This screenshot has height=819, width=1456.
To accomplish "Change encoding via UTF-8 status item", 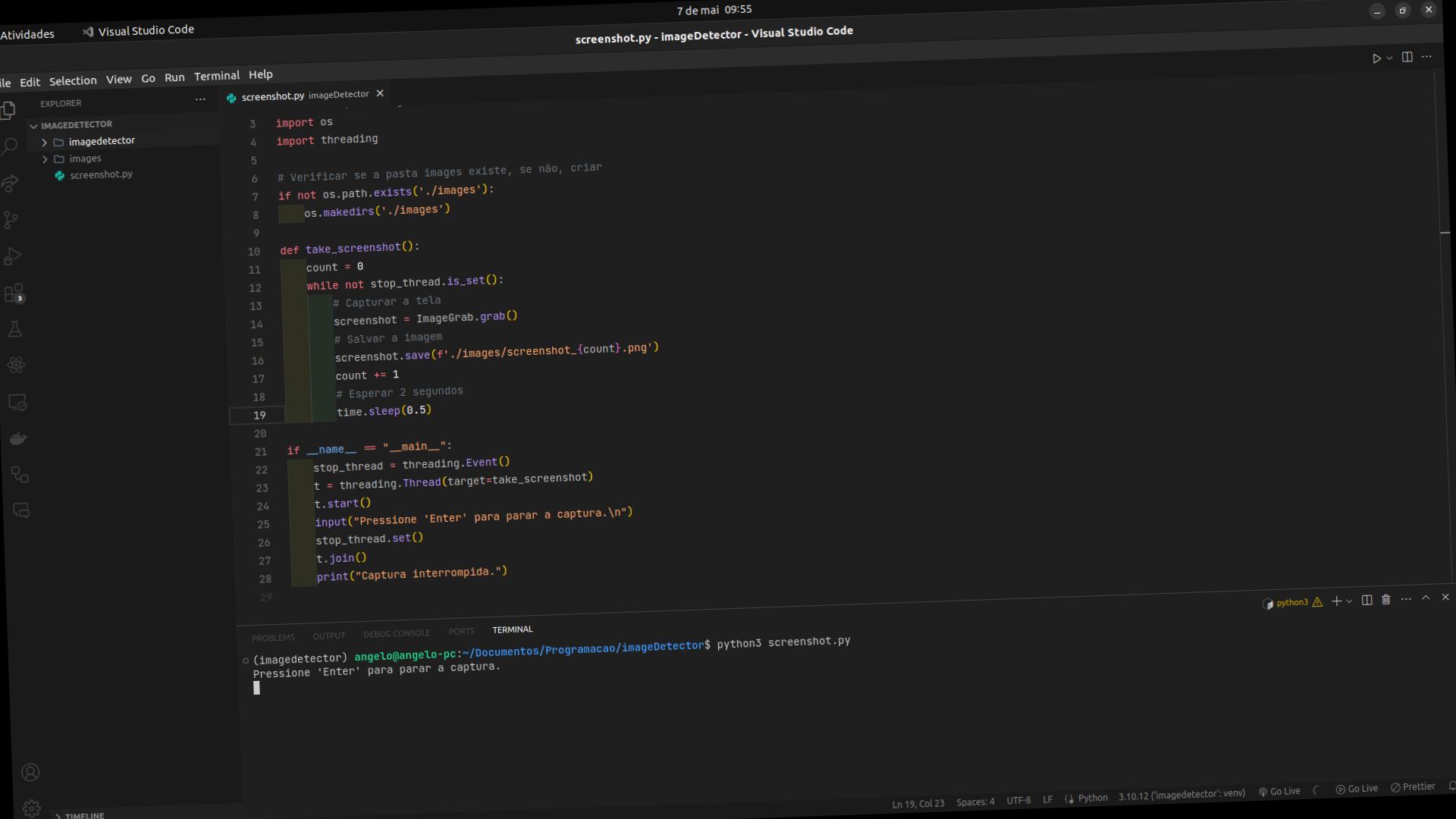I will [x=1018, y=800].
